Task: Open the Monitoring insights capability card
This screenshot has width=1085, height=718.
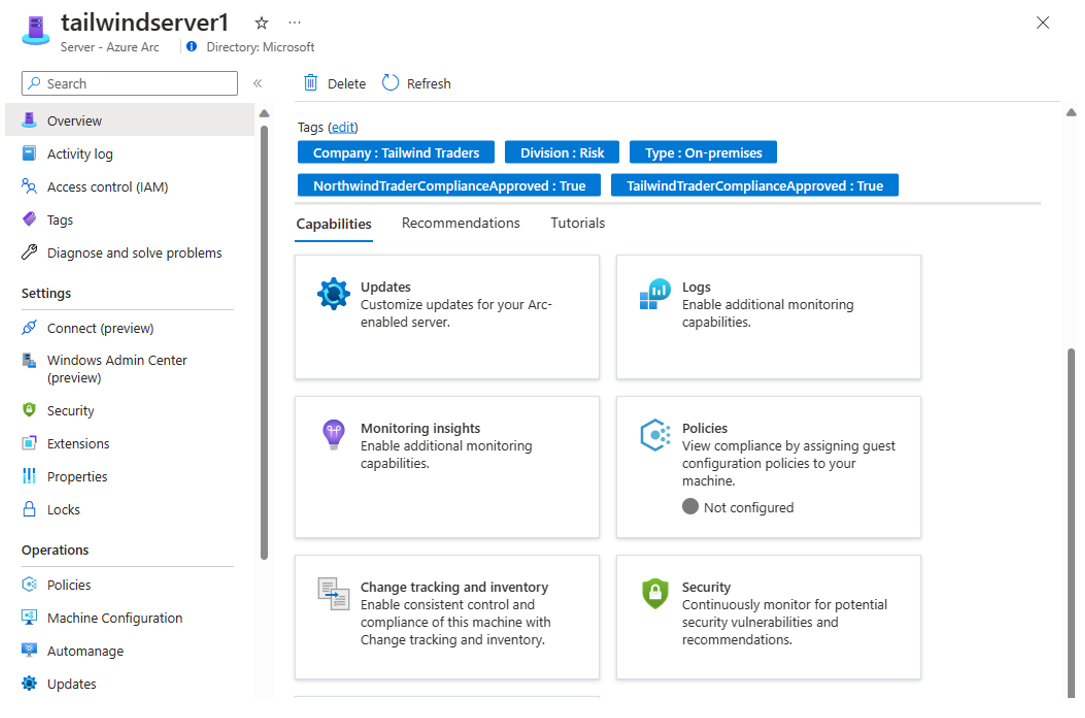Action: click(x=447, y=467)
